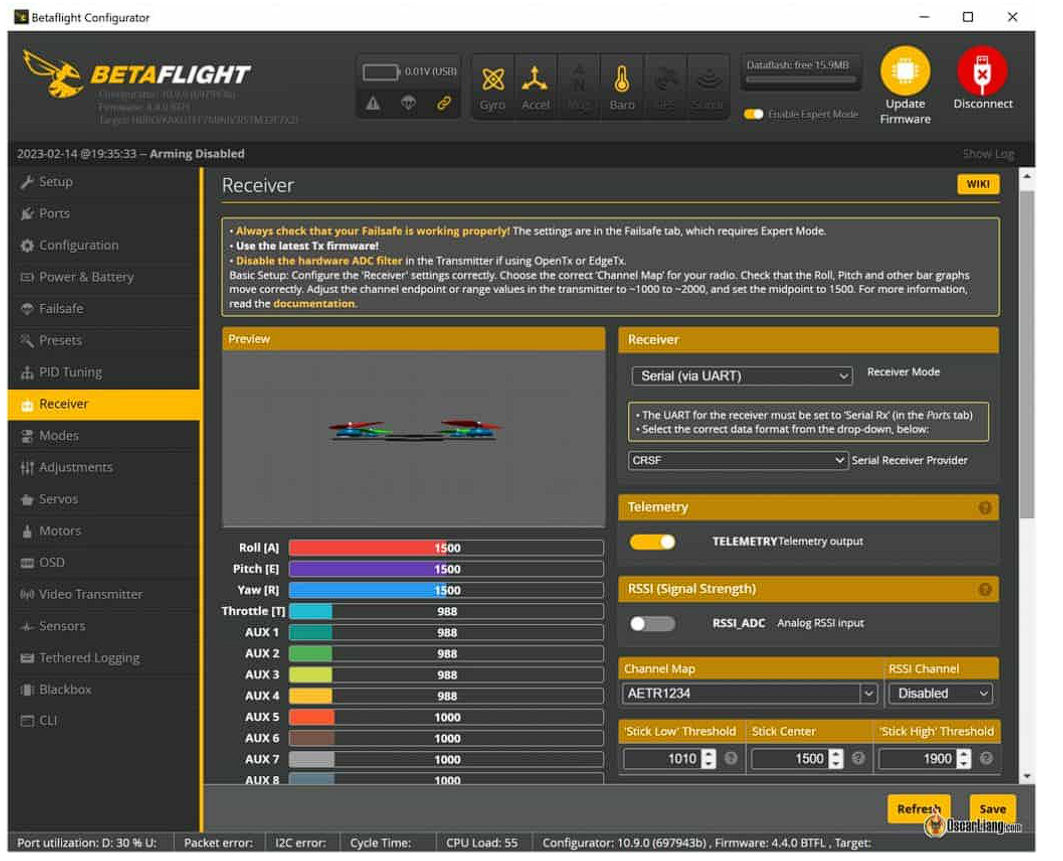Click the Stick Low Threshold input field
The width and height of the screenshot is (1063, 861).
tap(662, 759)
